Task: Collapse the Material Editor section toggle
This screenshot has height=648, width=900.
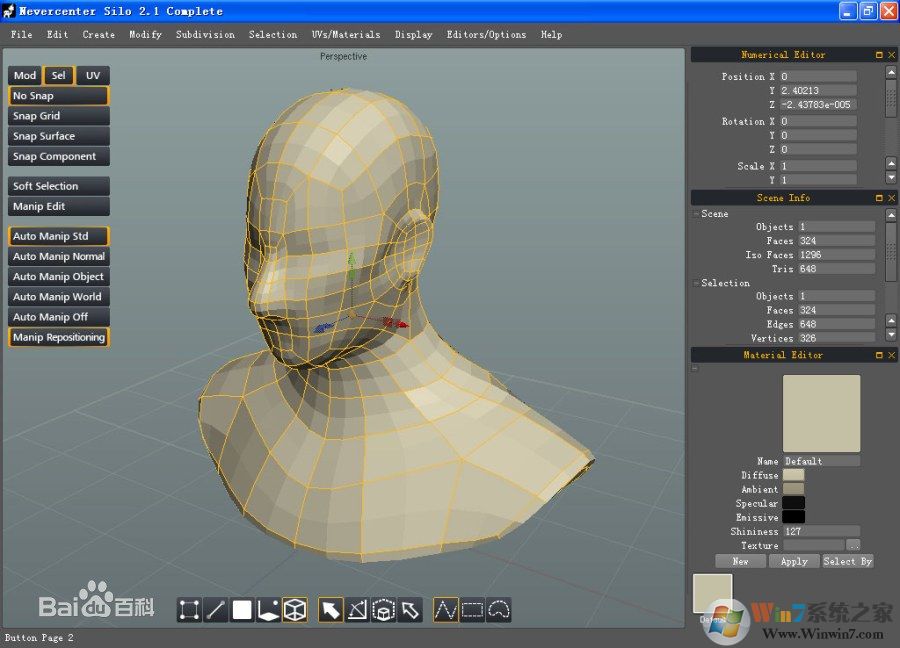Action: [696, 369]
